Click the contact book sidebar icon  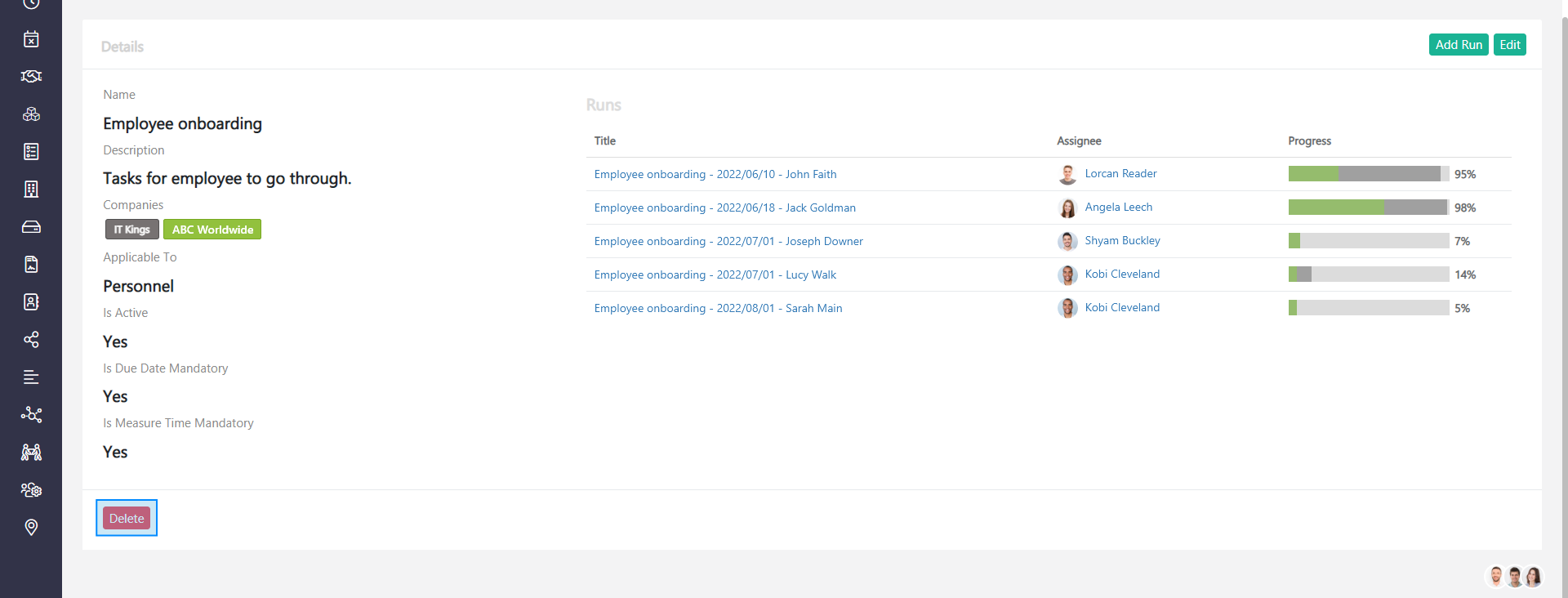point(31,302)
